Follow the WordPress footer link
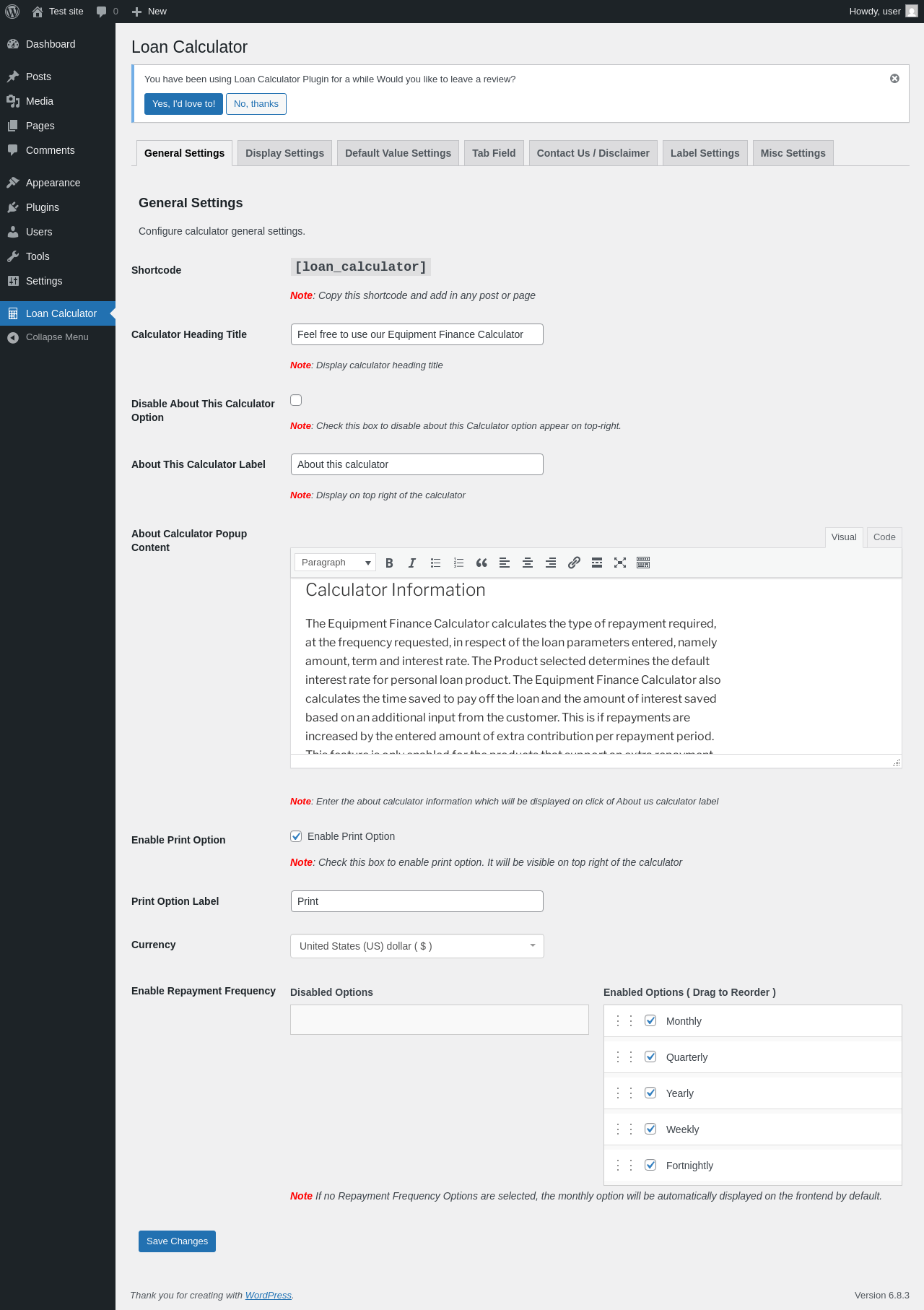 pos(269,1296)
